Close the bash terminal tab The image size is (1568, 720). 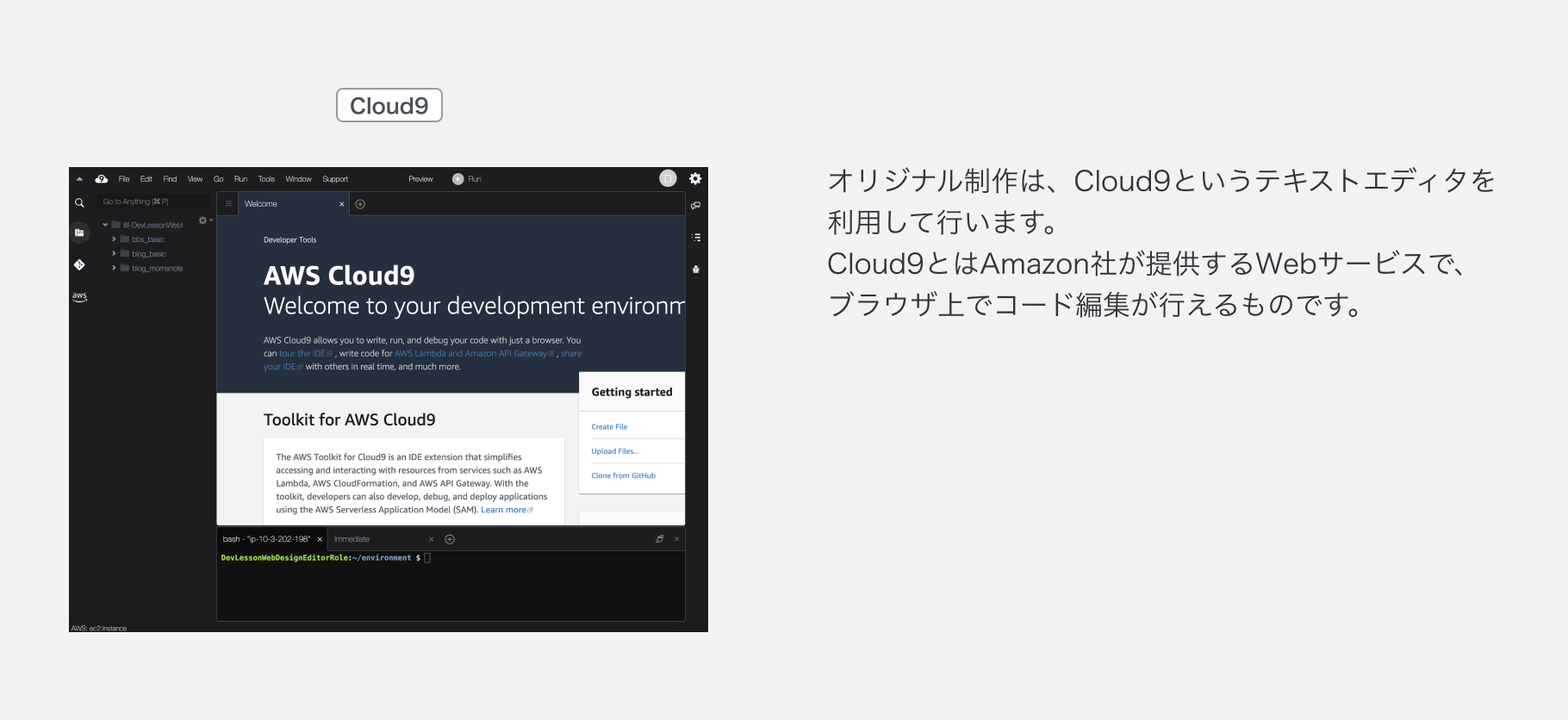[320, 539]
